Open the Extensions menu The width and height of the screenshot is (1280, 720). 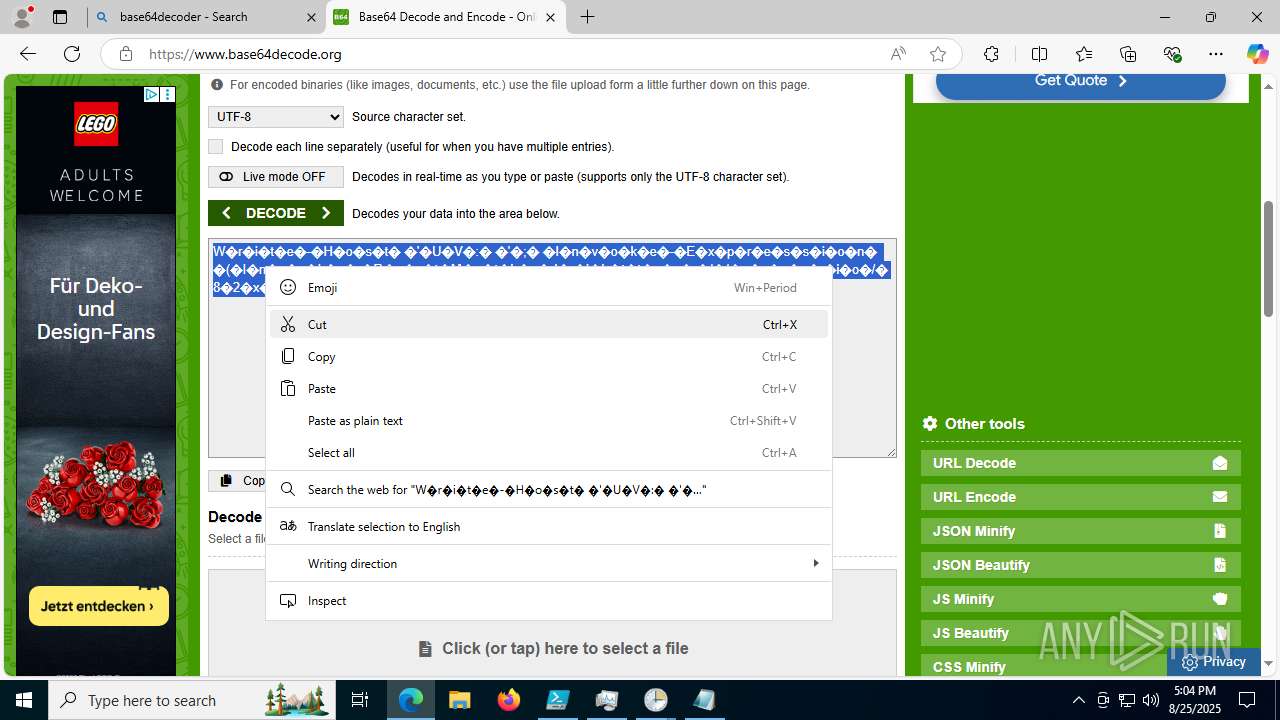coord(991,54)
